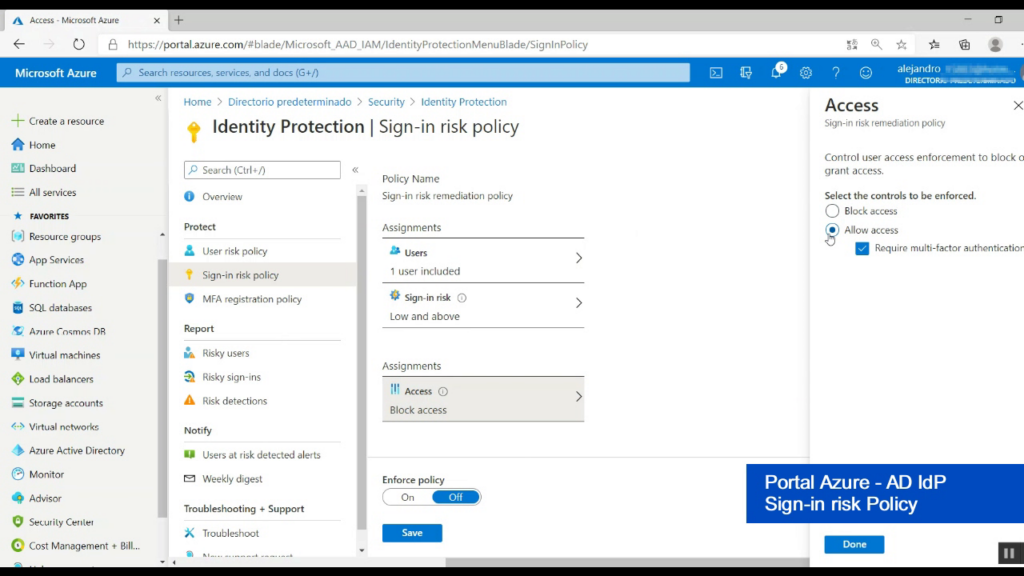Open the notifications bell
The width and height of the screenshot is (1024, 576).
coord(776,72)
